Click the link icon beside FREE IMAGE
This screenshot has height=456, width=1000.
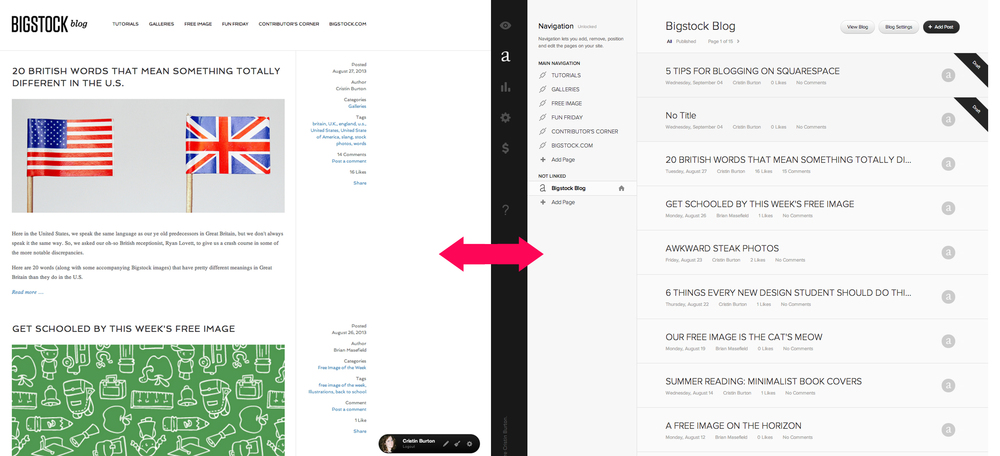[x=543, y=103]
